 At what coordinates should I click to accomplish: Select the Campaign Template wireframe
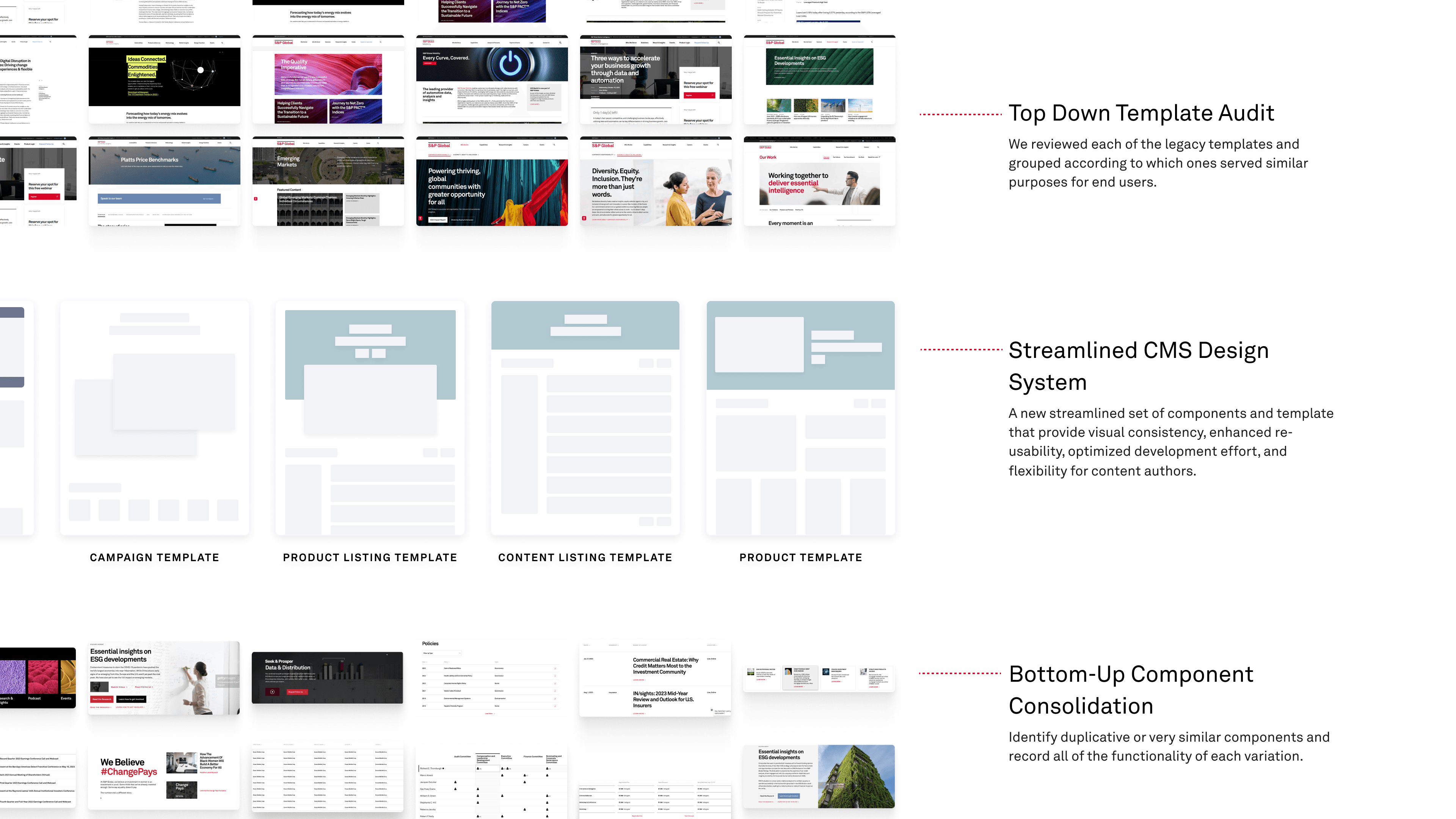[x=154, y=418]
